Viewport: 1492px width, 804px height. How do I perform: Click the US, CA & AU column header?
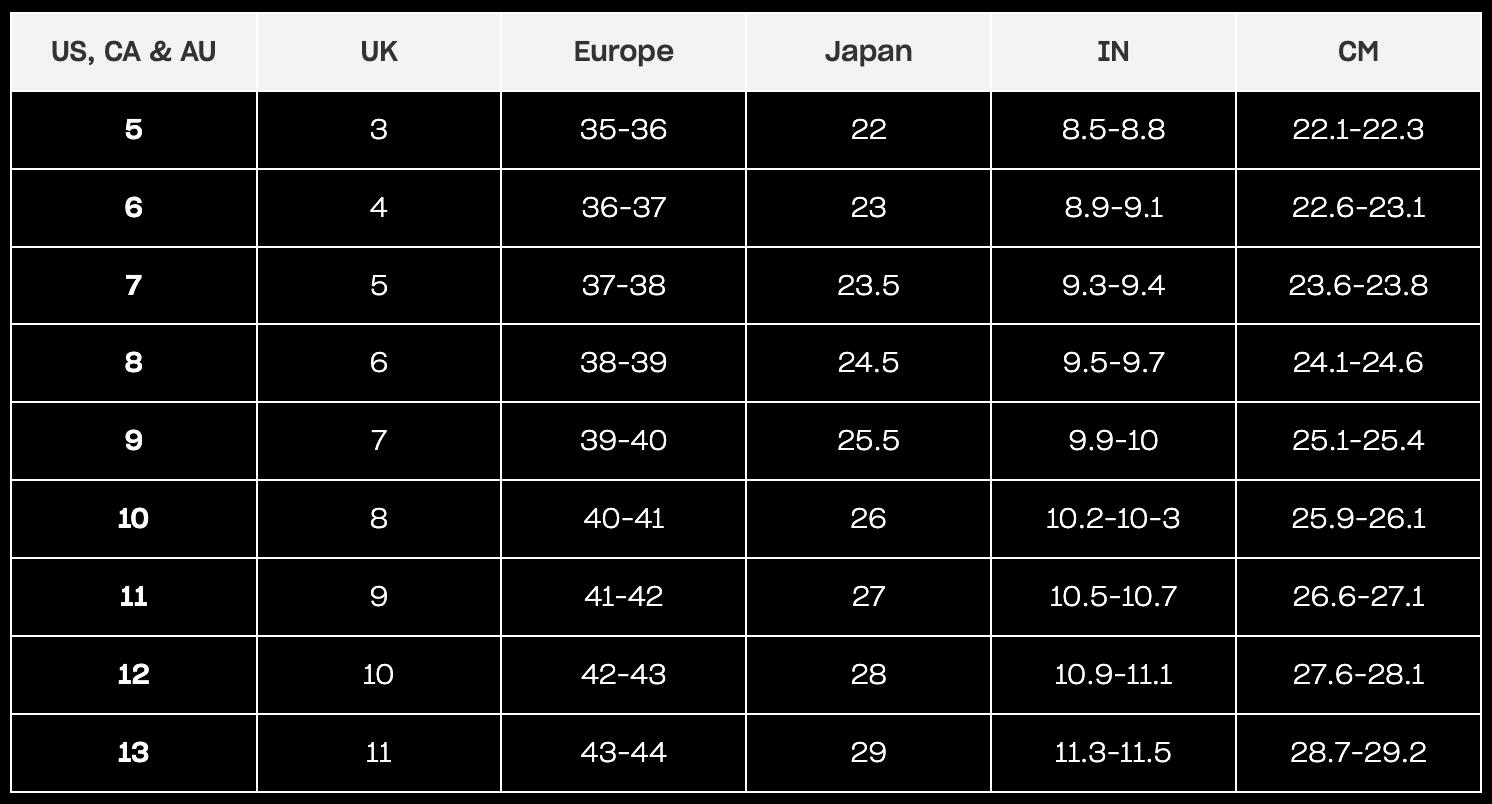tap(133, 52)
